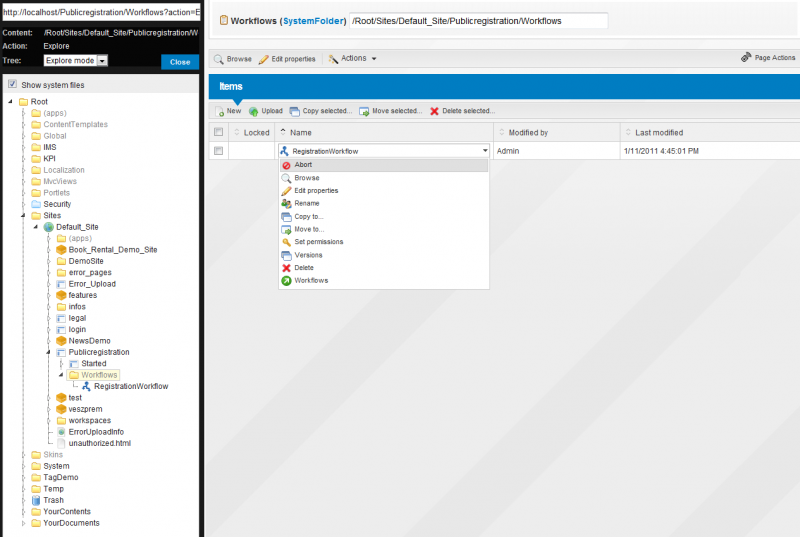Click the RegistrationWorkflow icon in tree

[x=86, y=387]
